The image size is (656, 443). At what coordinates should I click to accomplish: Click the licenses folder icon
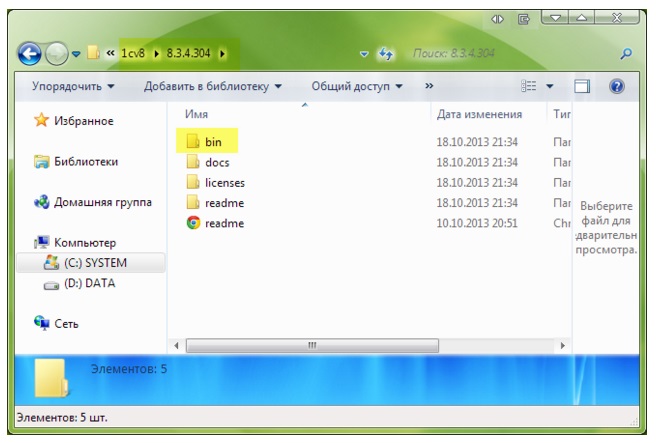193,182
